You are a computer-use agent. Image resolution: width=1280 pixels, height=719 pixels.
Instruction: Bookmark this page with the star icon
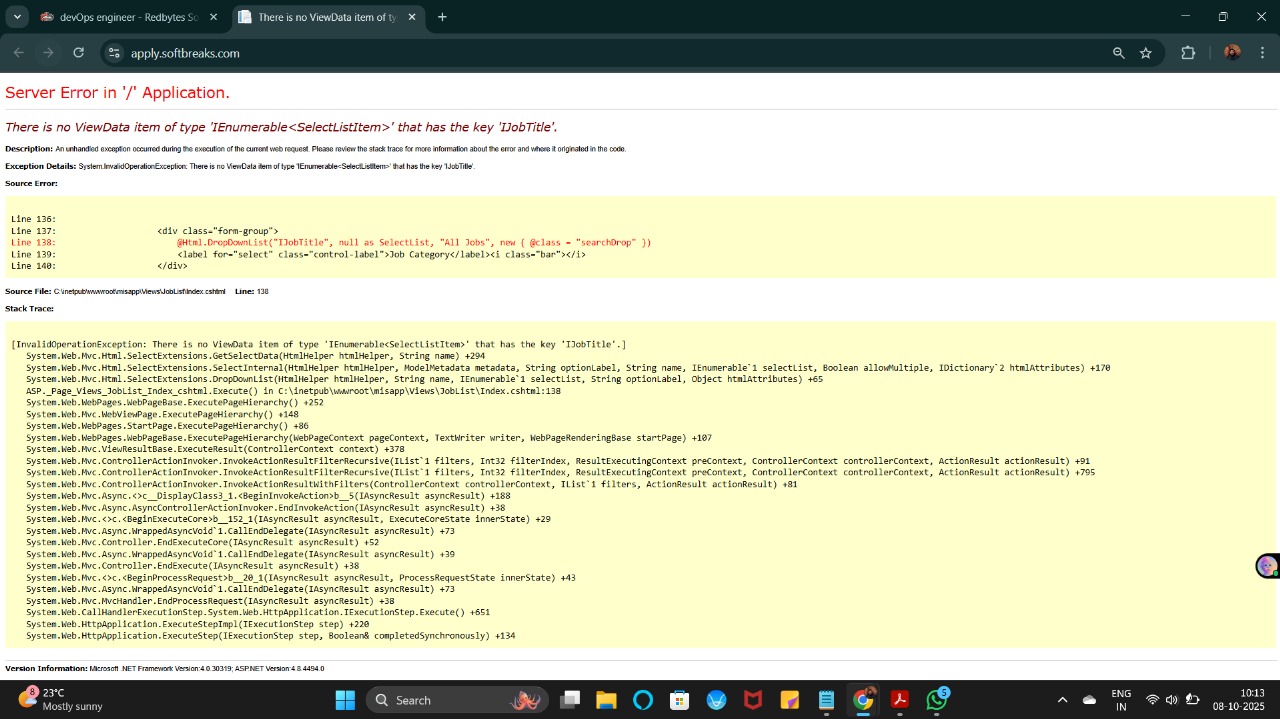click(1146, 53)
